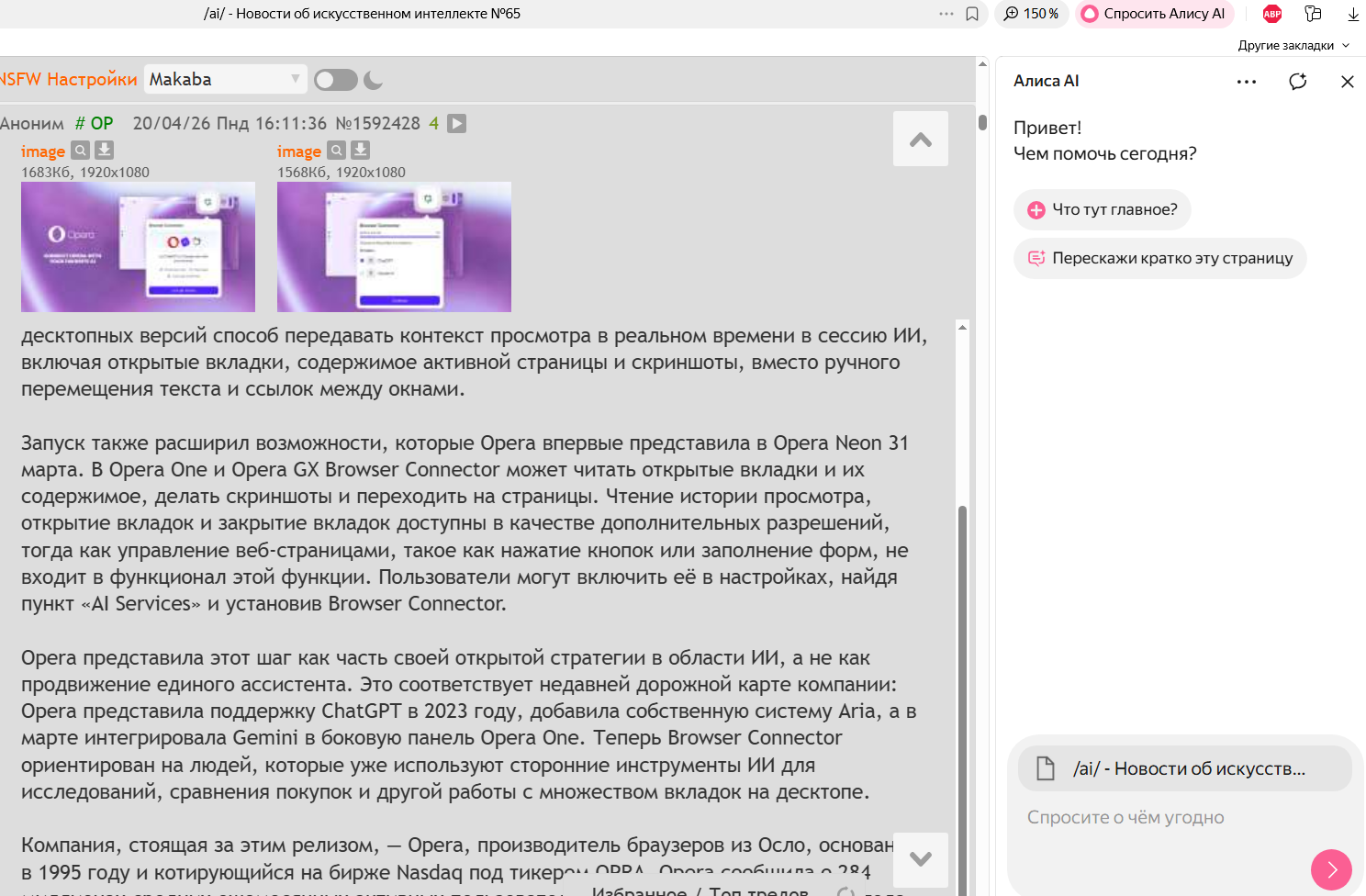Click the Спросить Алису AI button

(1154, 14)
